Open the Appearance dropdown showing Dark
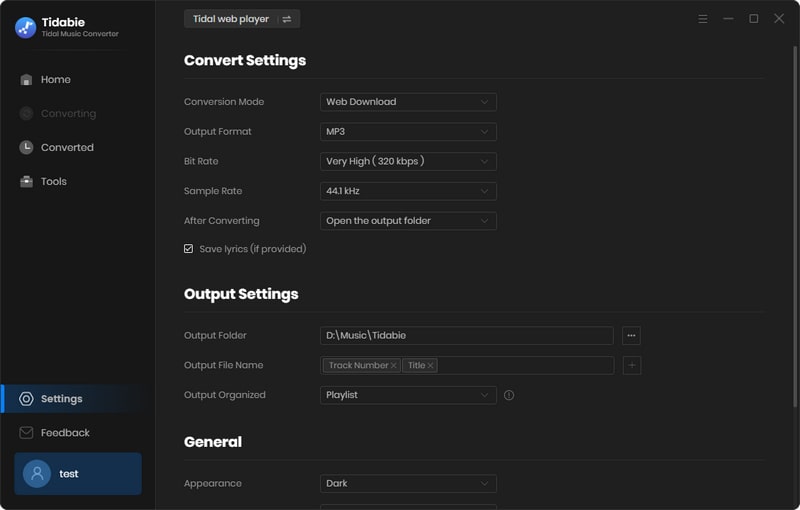The height and width of the screenshot is (510, 800). pos(408,483)
